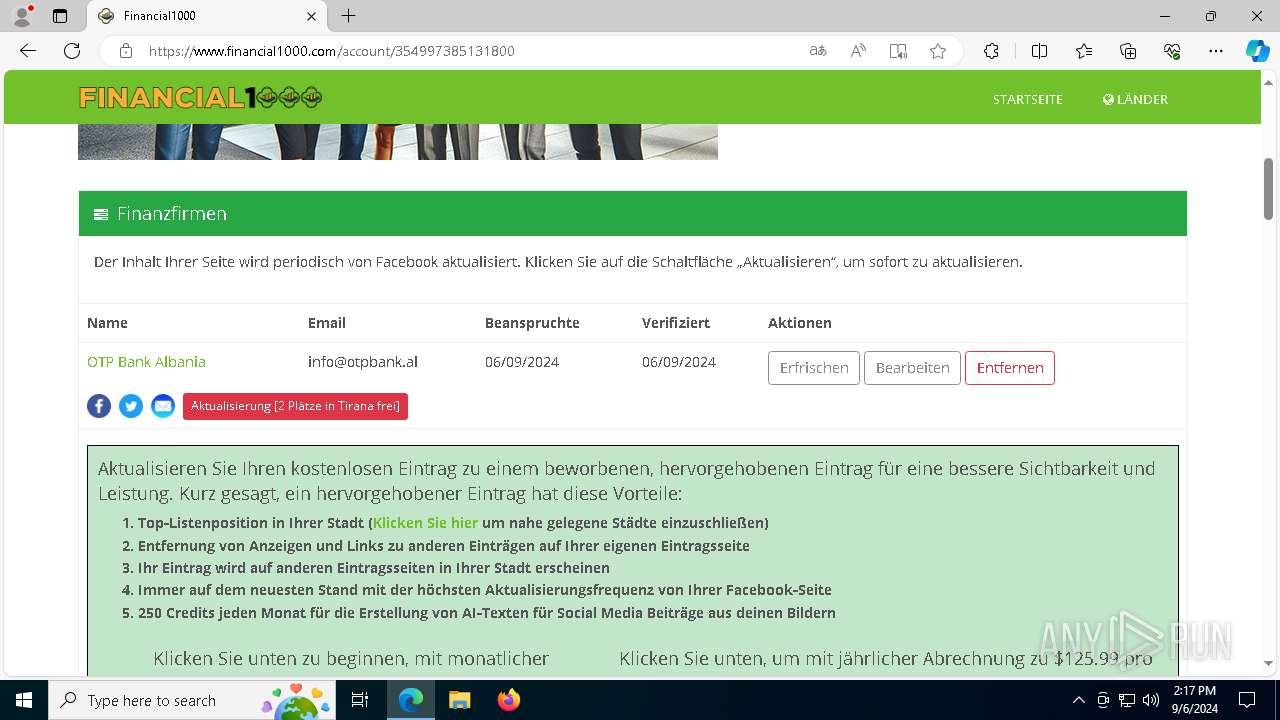Viewport: 1280px width, 720px height.
Task: Open browser essentials heart icon
Action: [1172, 51]
